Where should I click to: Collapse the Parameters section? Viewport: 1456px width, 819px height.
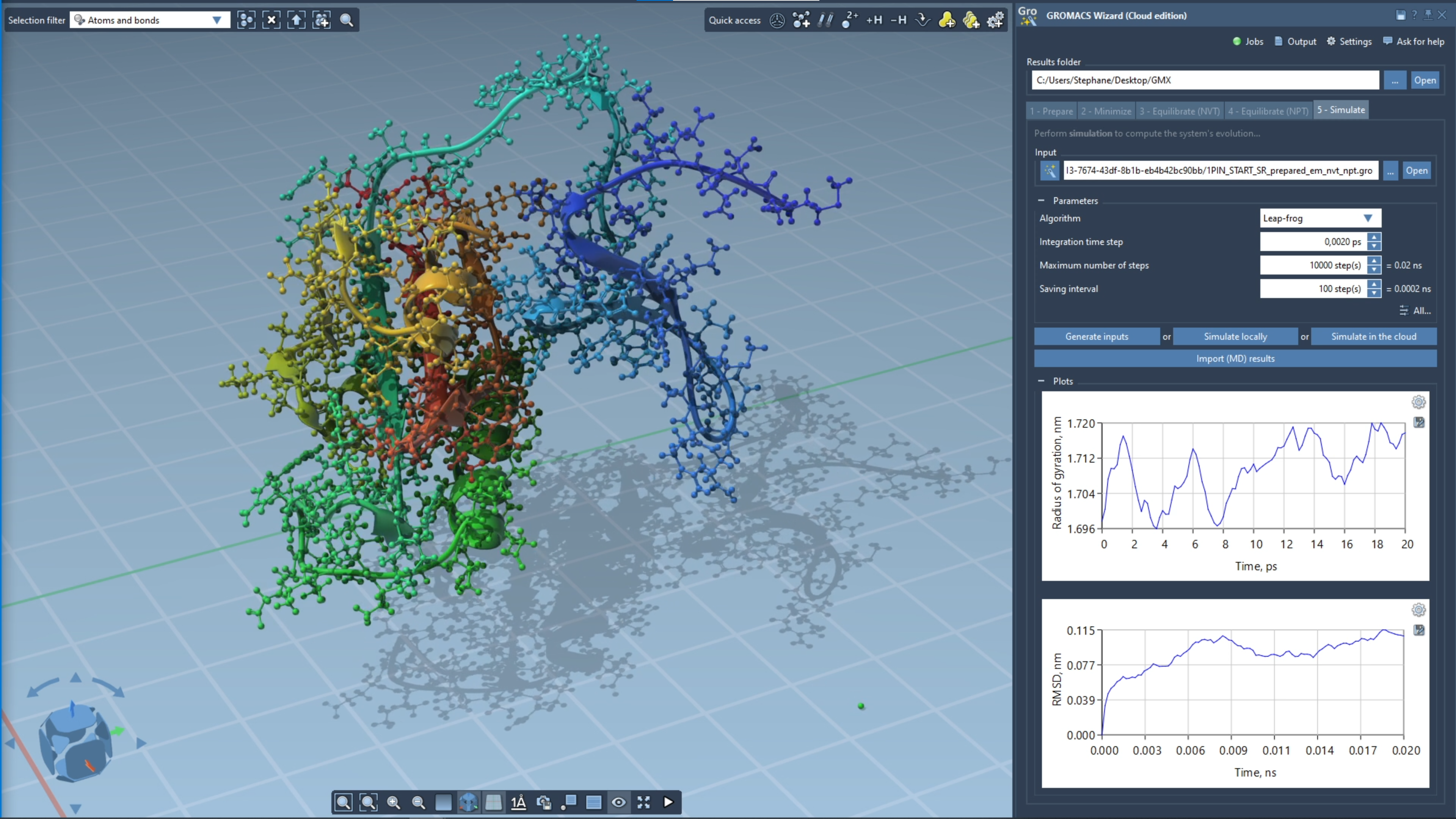pyautogui.click(x=1041, y=201)
